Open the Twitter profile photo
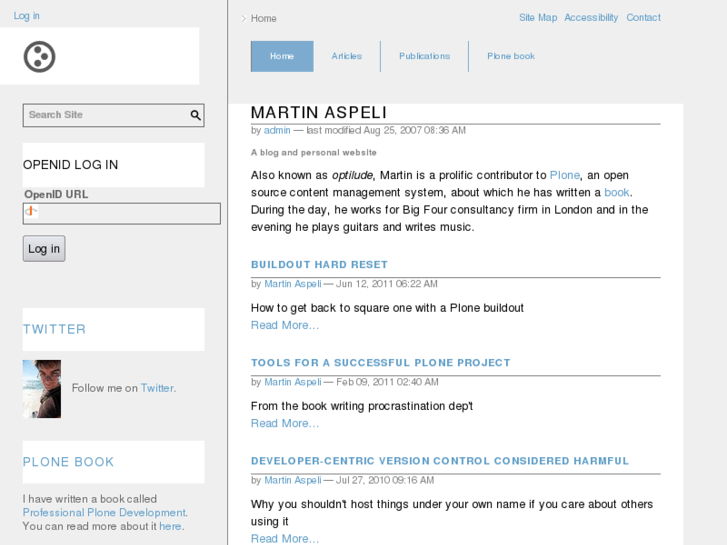Image resolution: width=727 pixels, height=545 pixels. tap(42, 389)
